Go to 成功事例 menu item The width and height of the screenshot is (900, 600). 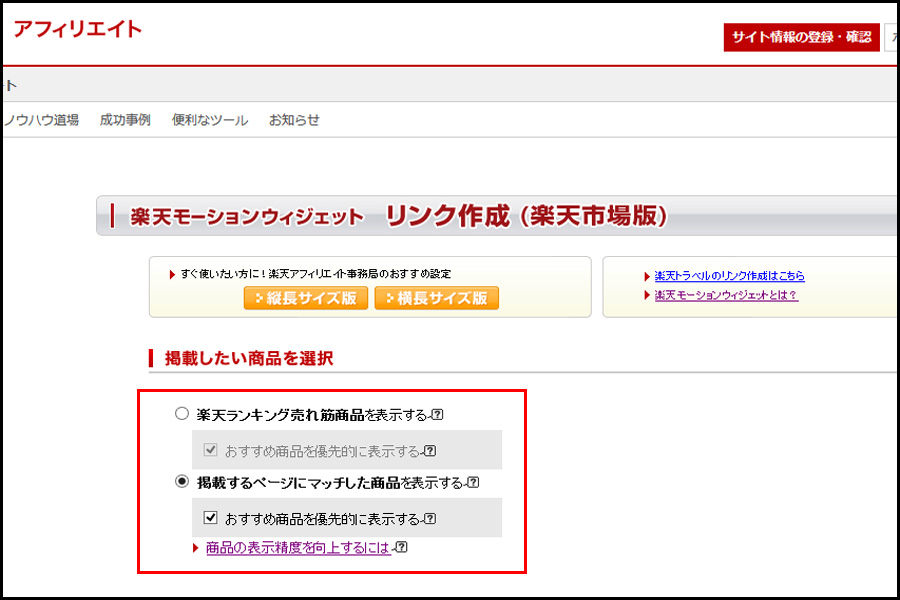(x=125, y=120)
